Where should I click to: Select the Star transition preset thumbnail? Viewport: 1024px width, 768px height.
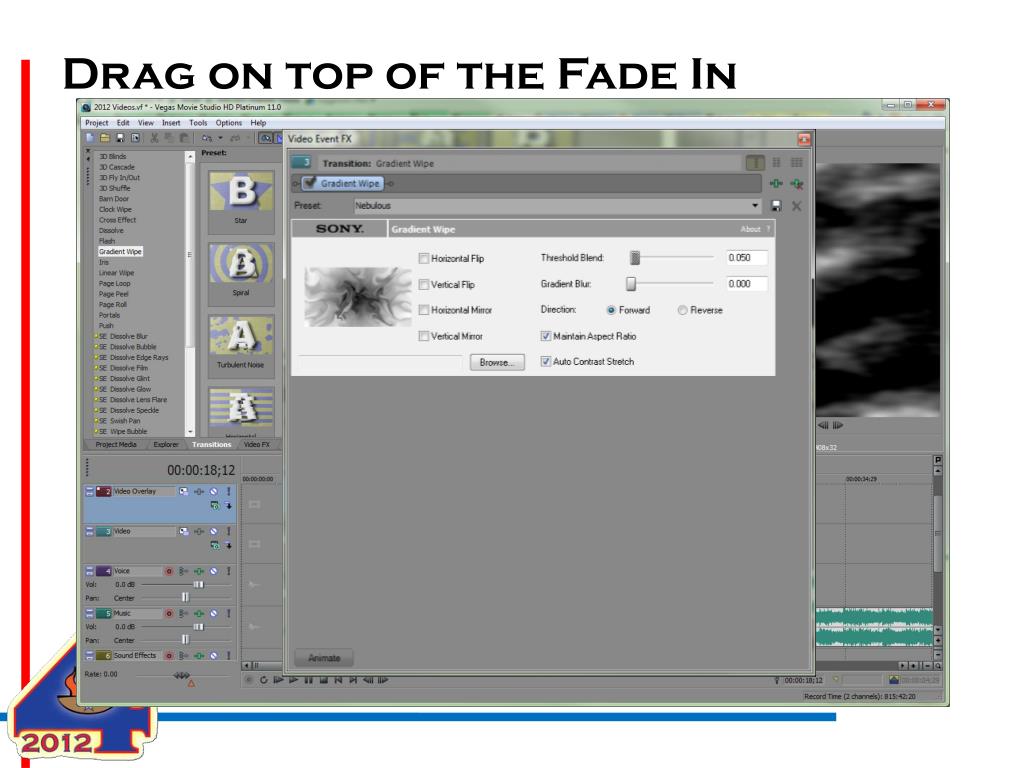coord(241,193)
